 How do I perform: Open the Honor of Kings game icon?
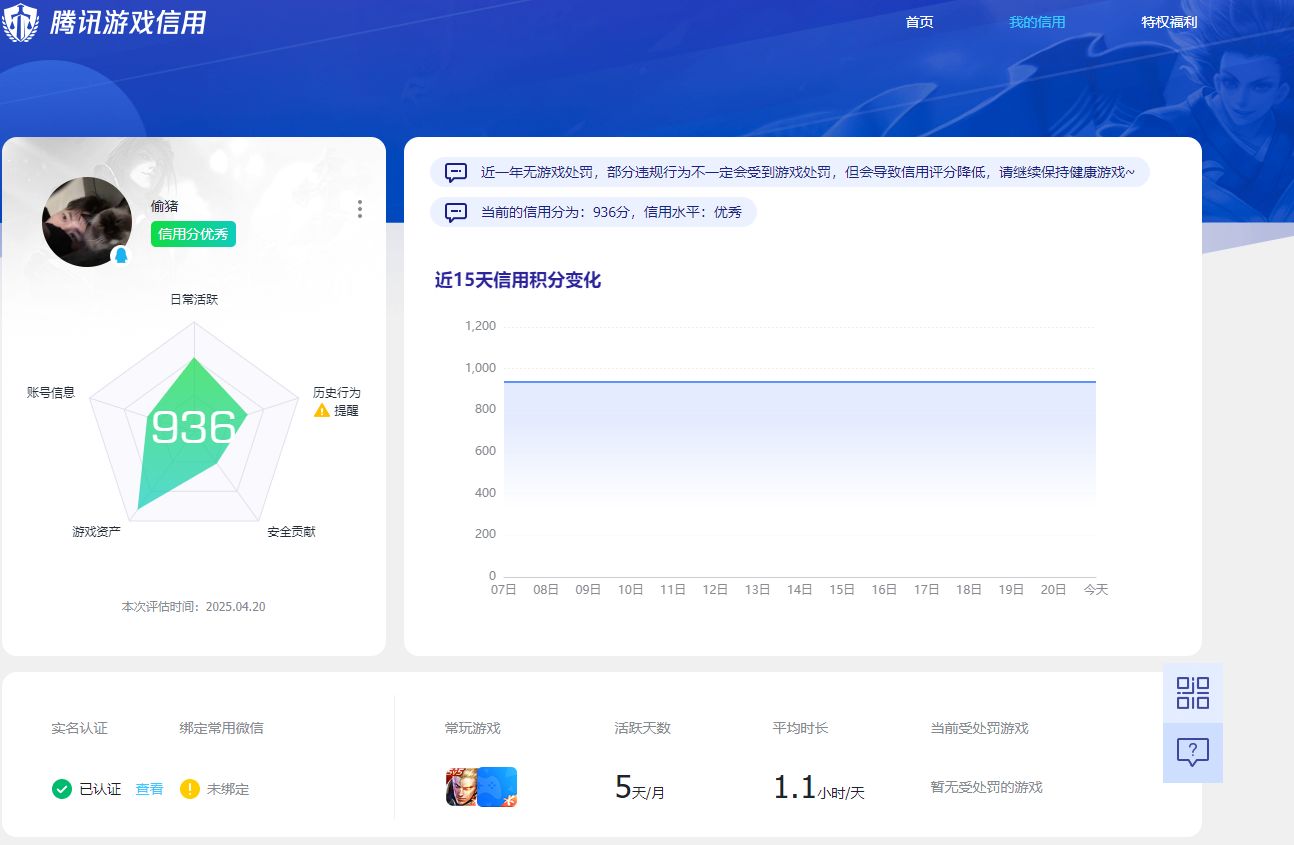tap(462, 787)
